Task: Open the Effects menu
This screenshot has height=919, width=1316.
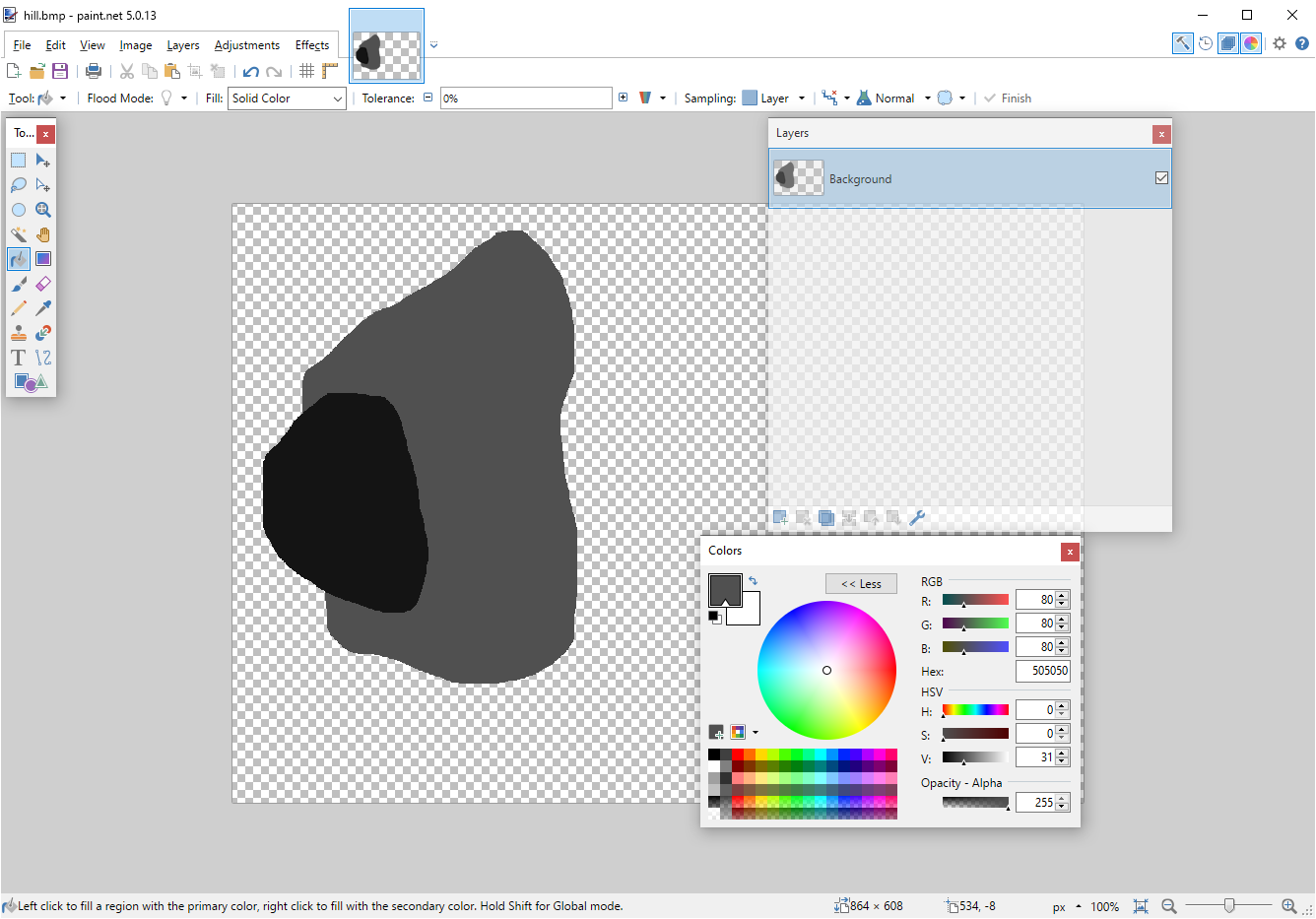Action: pos(312,45)
